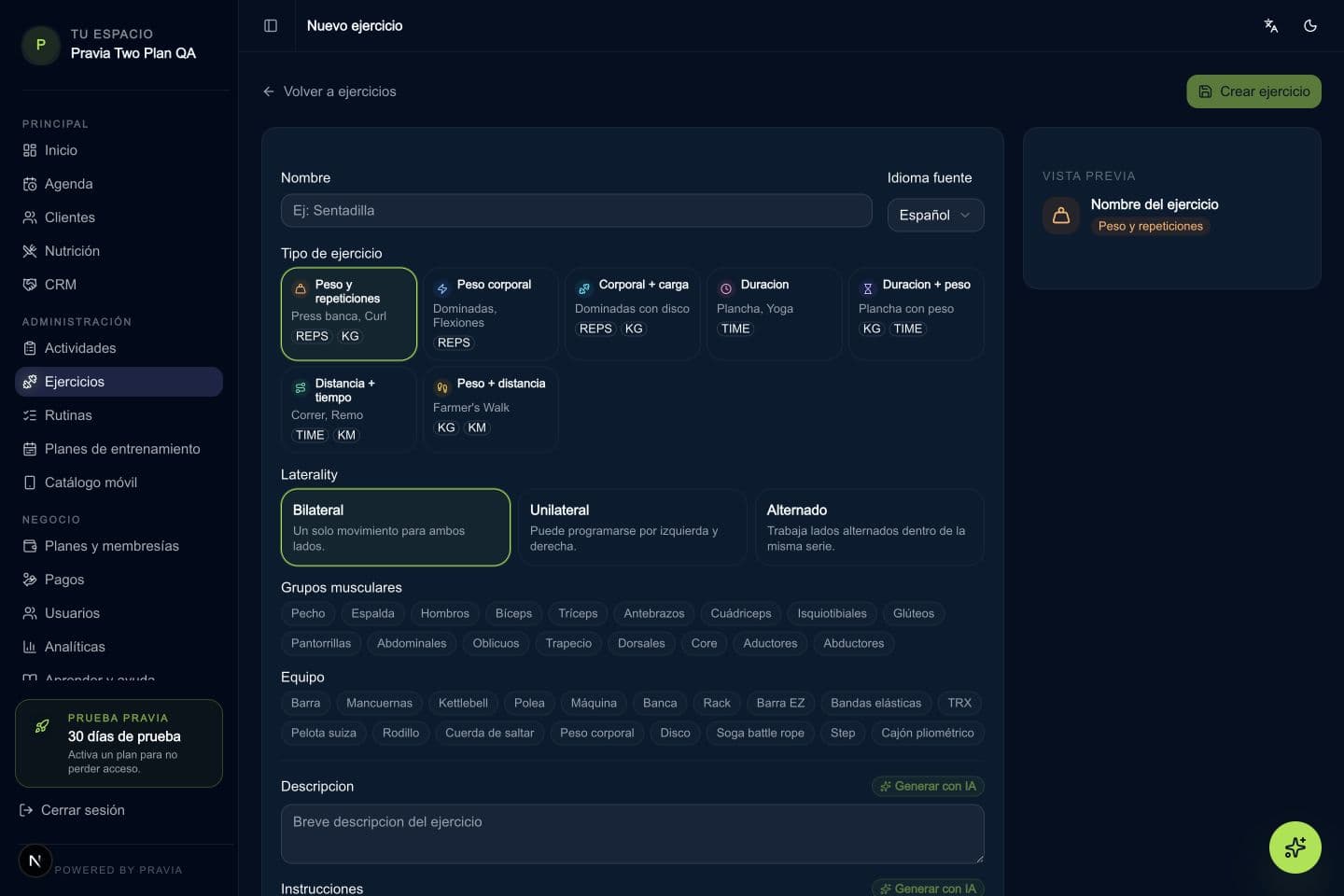1344x896 pixels.
Task: Click the Nutrición utensils icon
Action: click(x=30, y=251)
